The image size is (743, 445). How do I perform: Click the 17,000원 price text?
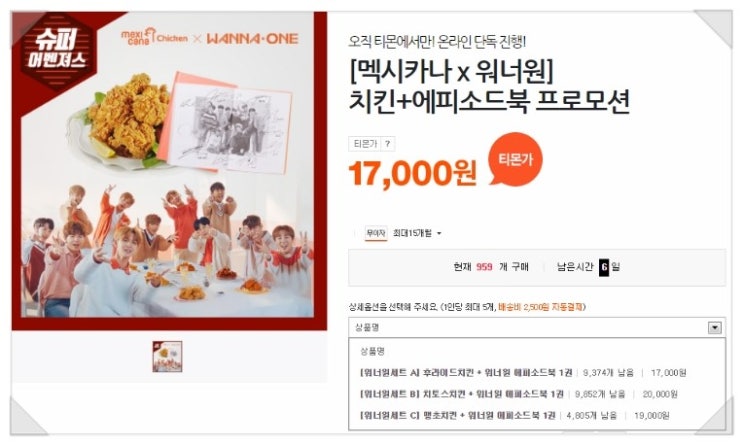(x=413, y=173)
